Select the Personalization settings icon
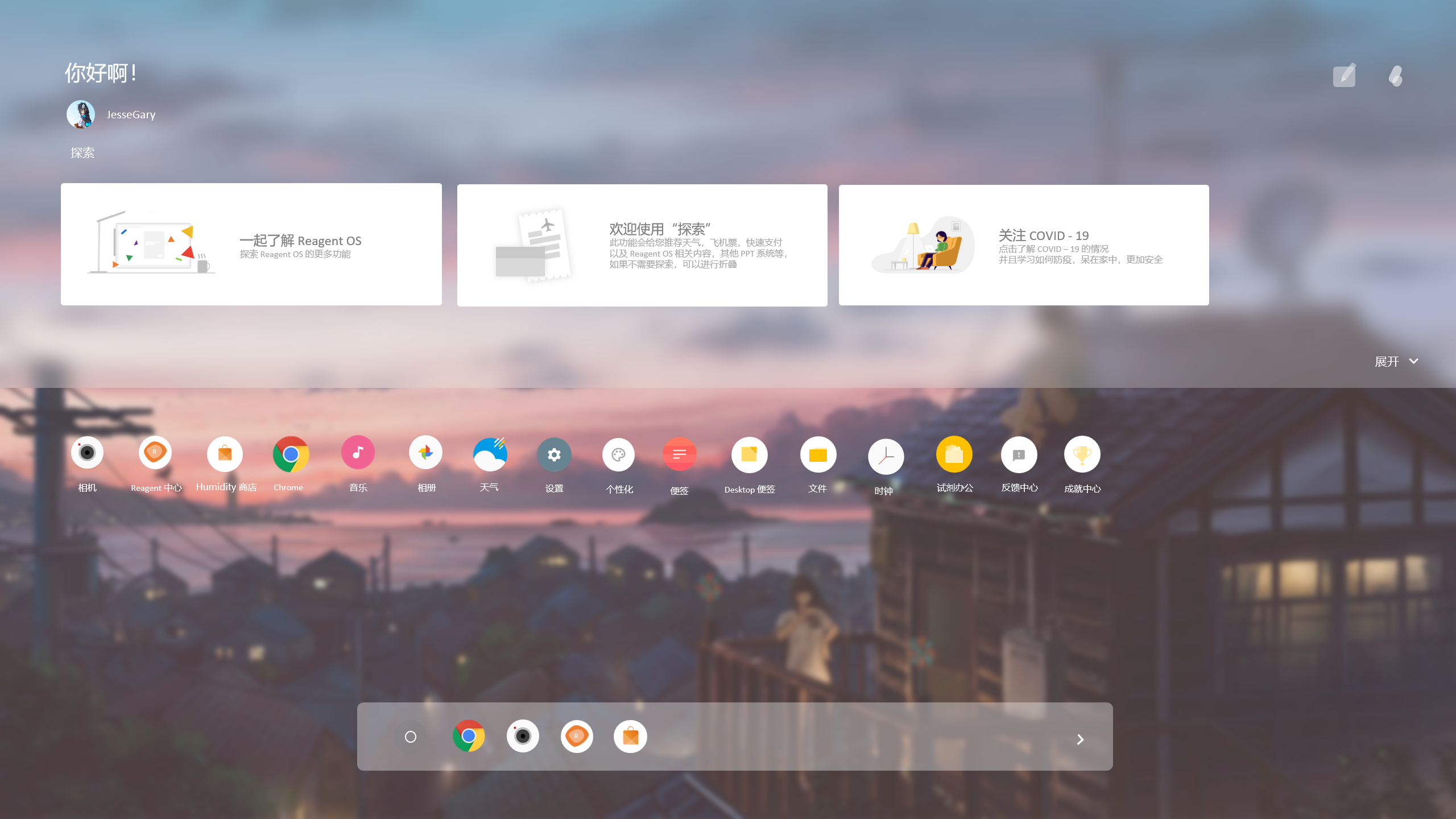The width and height of the screenshot is (1456, 819). point(618,454)
